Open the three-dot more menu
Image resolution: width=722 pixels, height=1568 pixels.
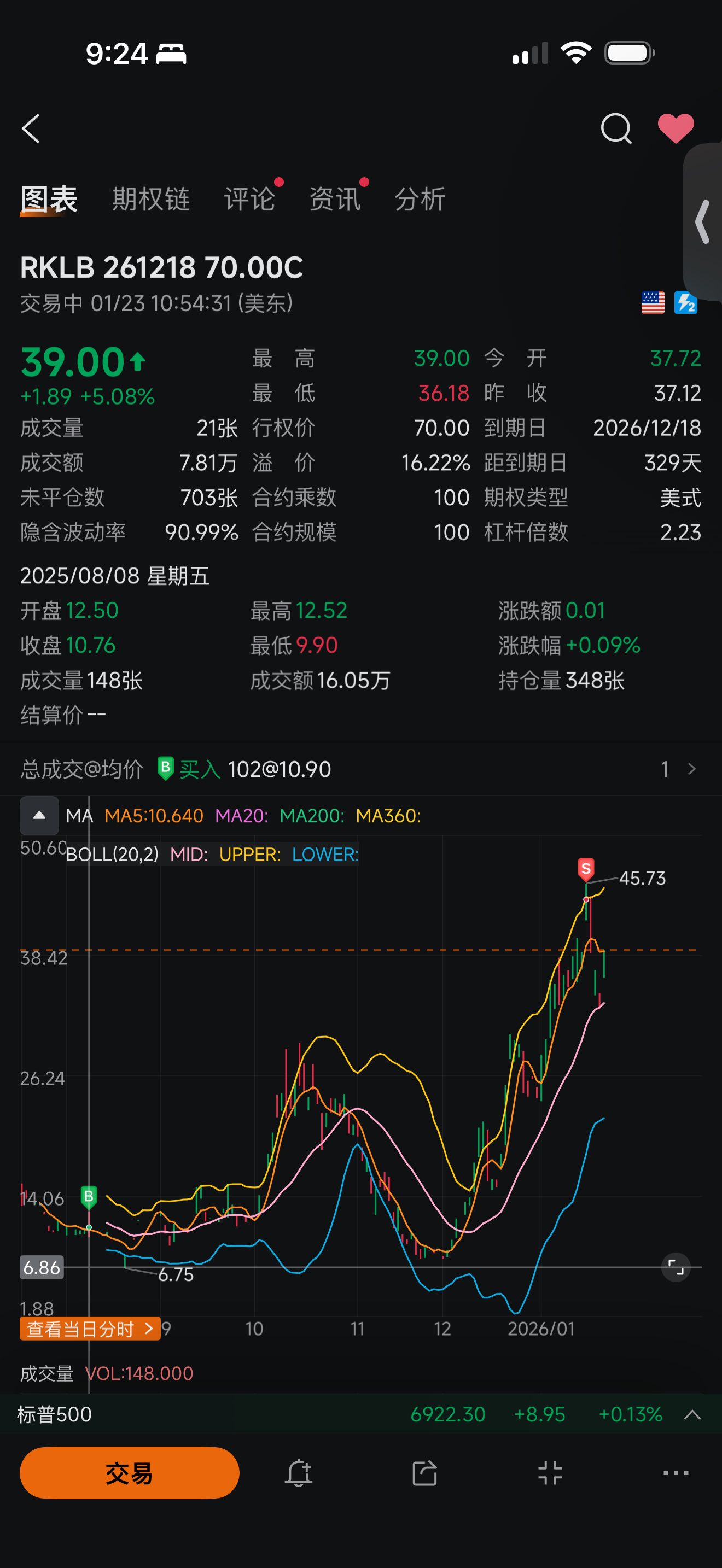676,1473
